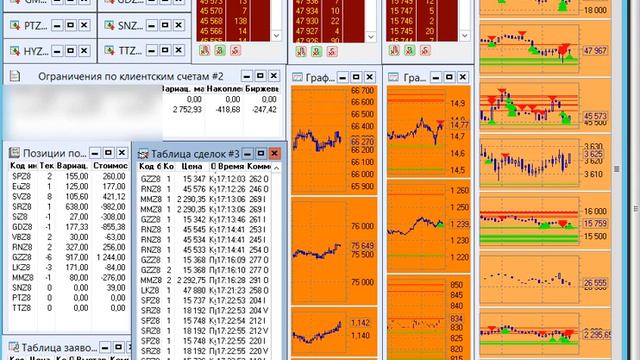Image resolution: width=640 pixels, height=360 pixels.
Task: Click the Накопле column header in Ограничения window
Action: 223,89
